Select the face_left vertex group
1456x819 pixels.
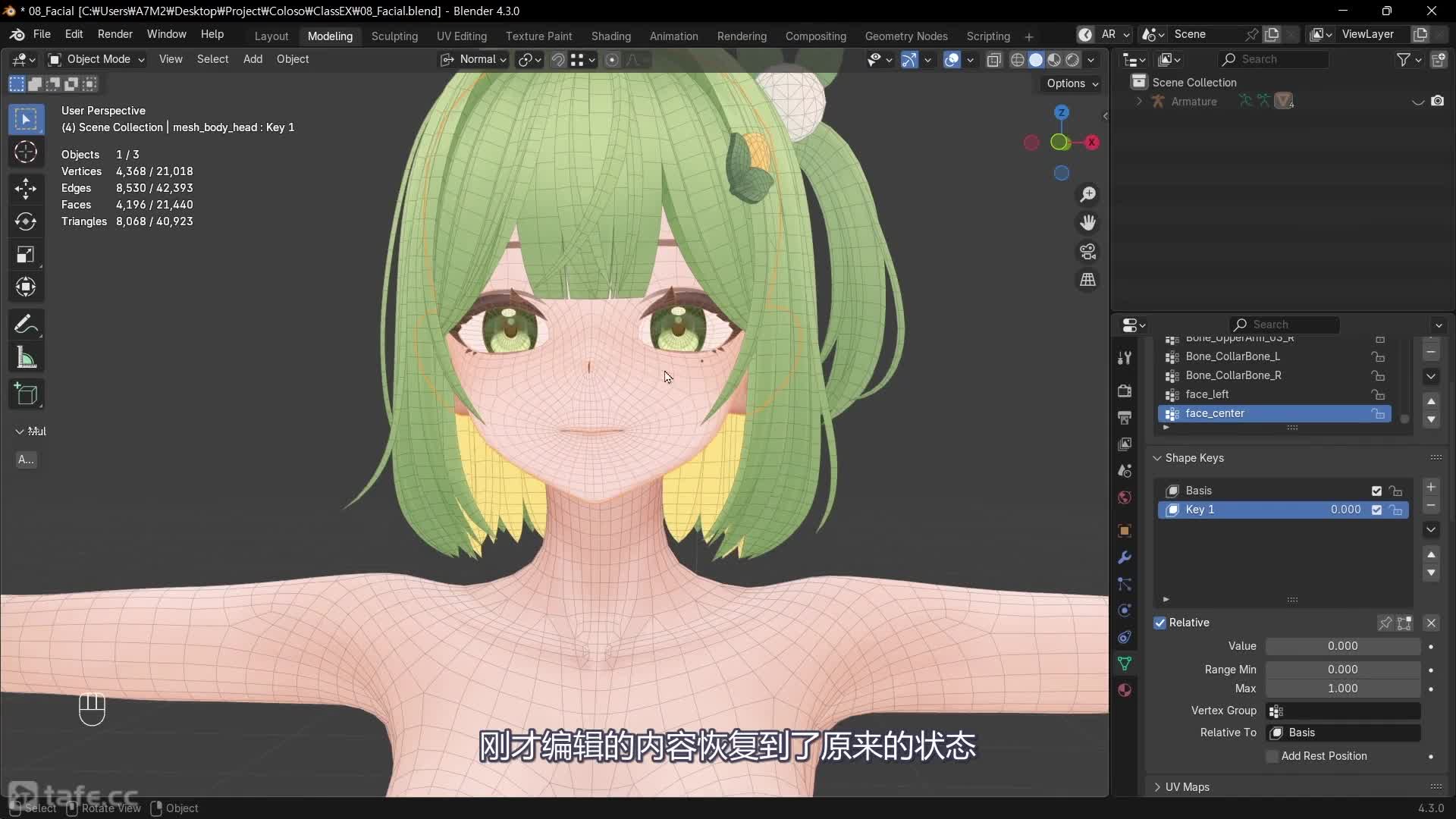click(1207, 394)
